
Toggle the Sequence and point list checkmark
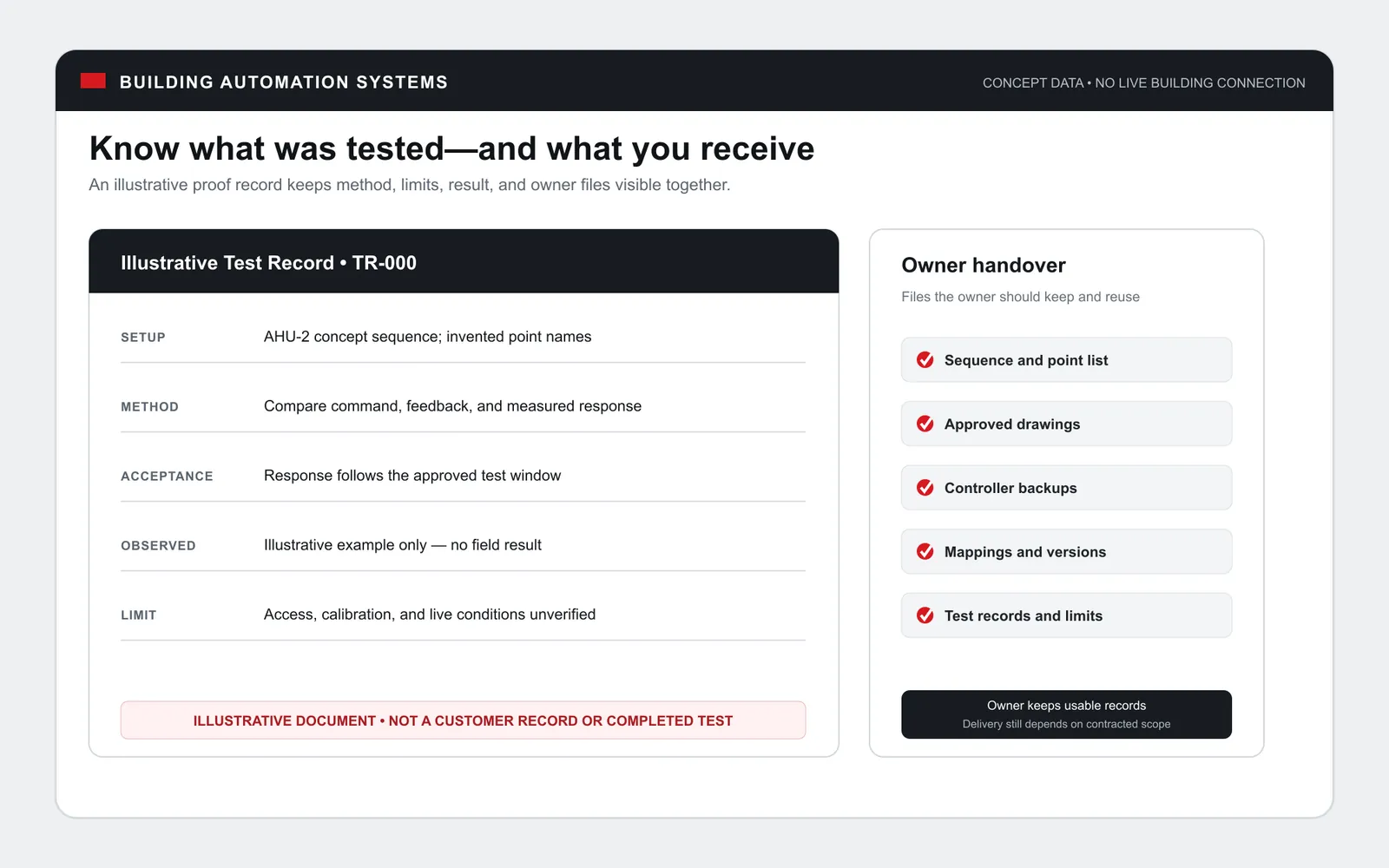click(x=925, y=359)
